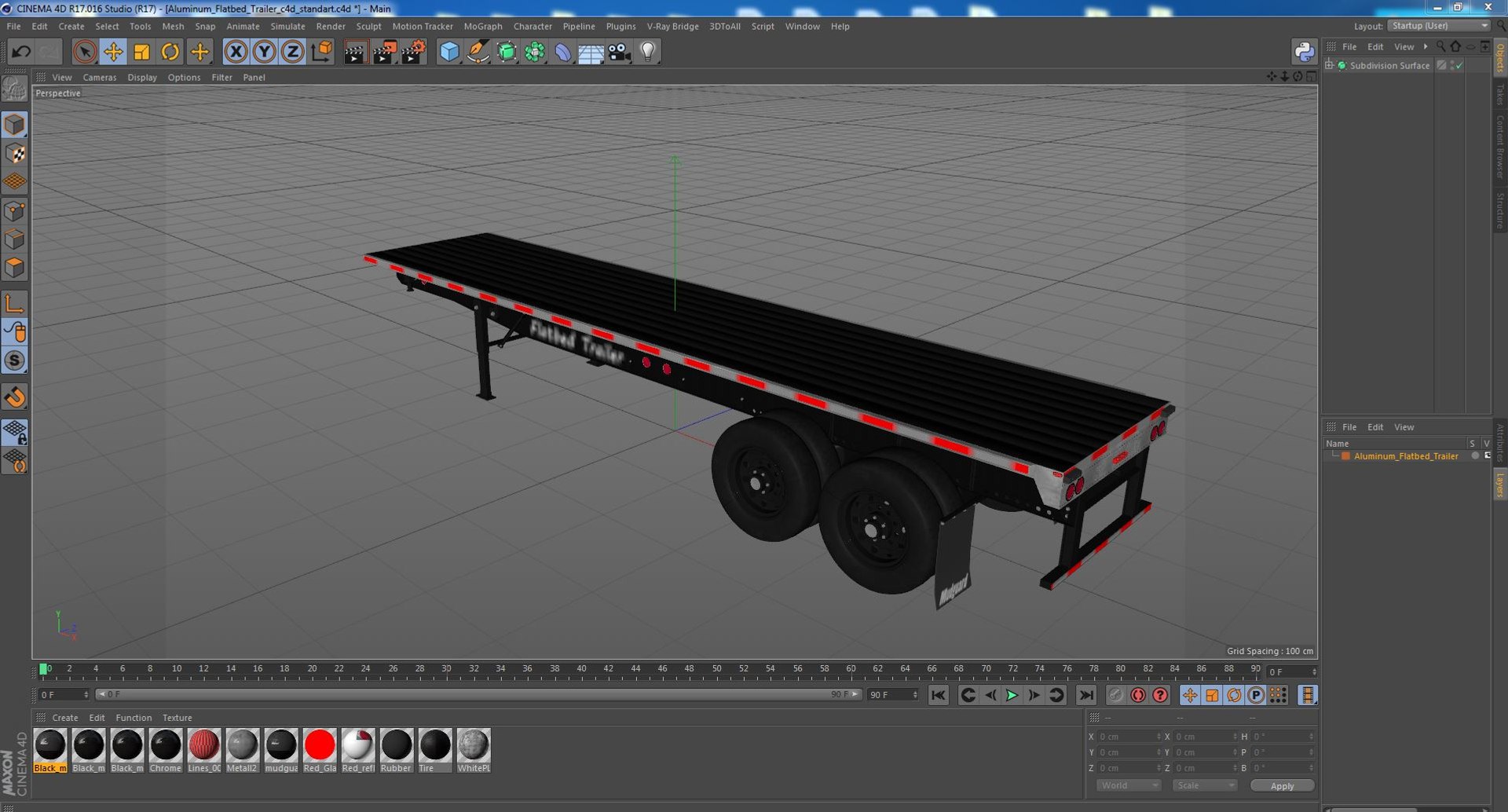Screen dimensions: 1508x812
Task: Add a Camera object
Action: point(619,52)
